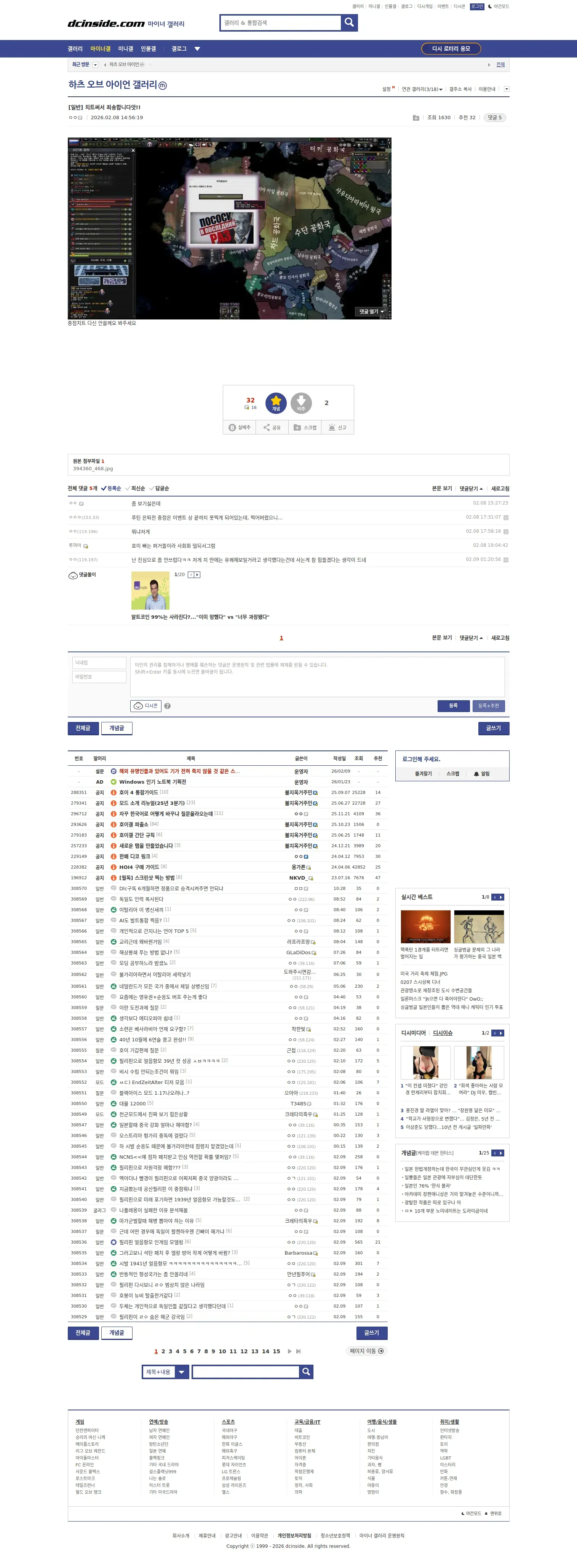Expand the 댓글 열기 dropdown on the post image
Viewport: 577px width, 1568px height.
tap(371, 311)
